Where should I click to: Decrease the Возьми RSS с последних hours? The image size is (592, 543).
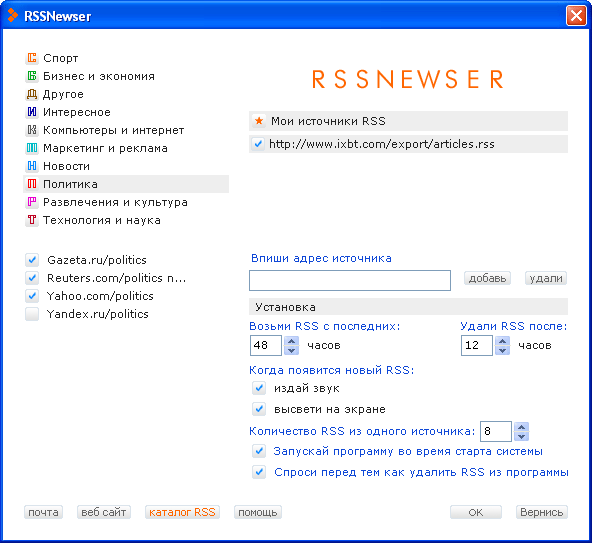[291, 350]
